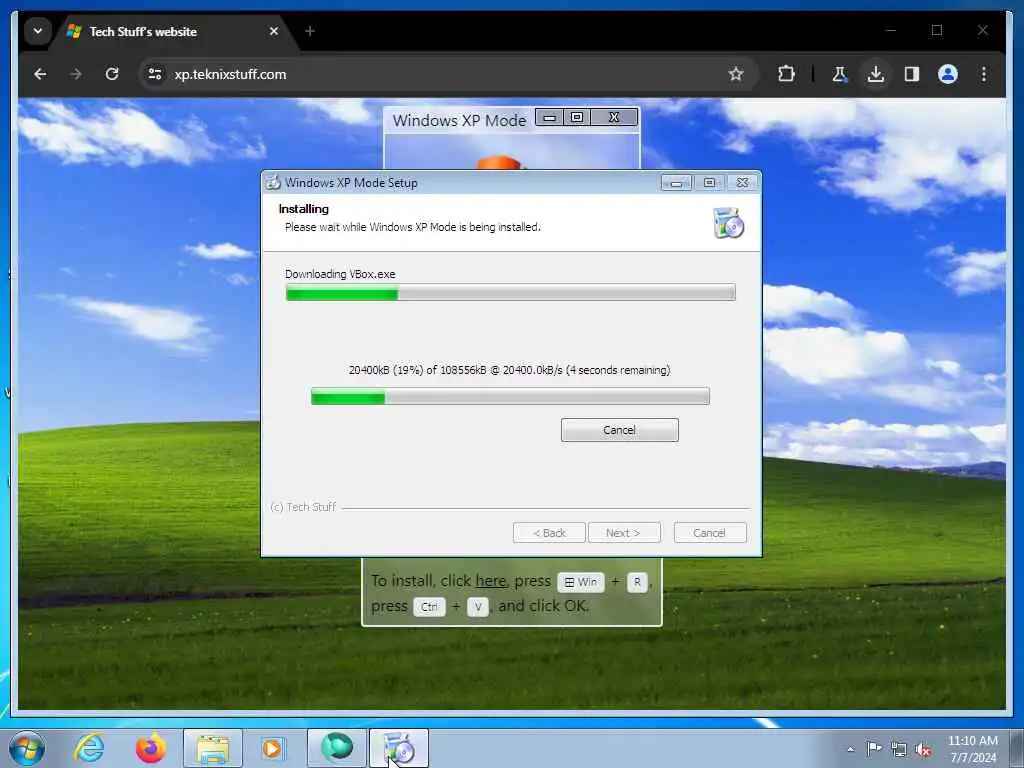Open a new browser tab
This screenshot has width=1024, height=768.
click(310, 31)
